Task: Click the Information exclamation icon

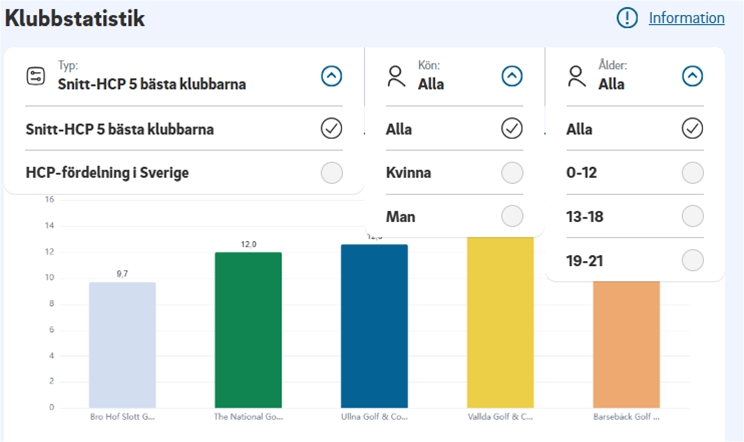Action: (627, 18)
